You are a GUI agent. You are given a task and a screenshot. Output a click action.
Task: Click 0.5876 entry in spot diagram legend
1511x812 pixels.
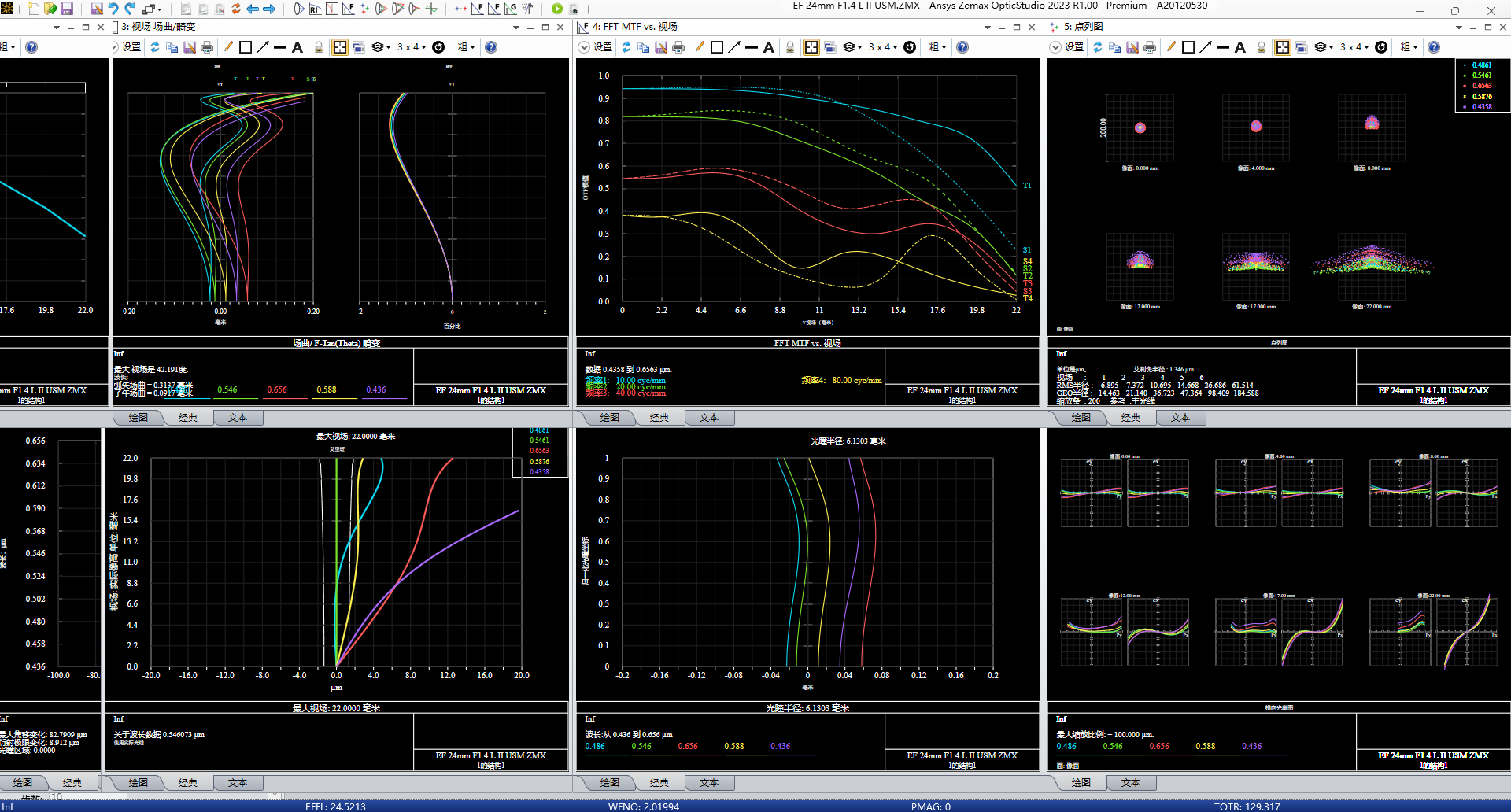click(1482, 96)
